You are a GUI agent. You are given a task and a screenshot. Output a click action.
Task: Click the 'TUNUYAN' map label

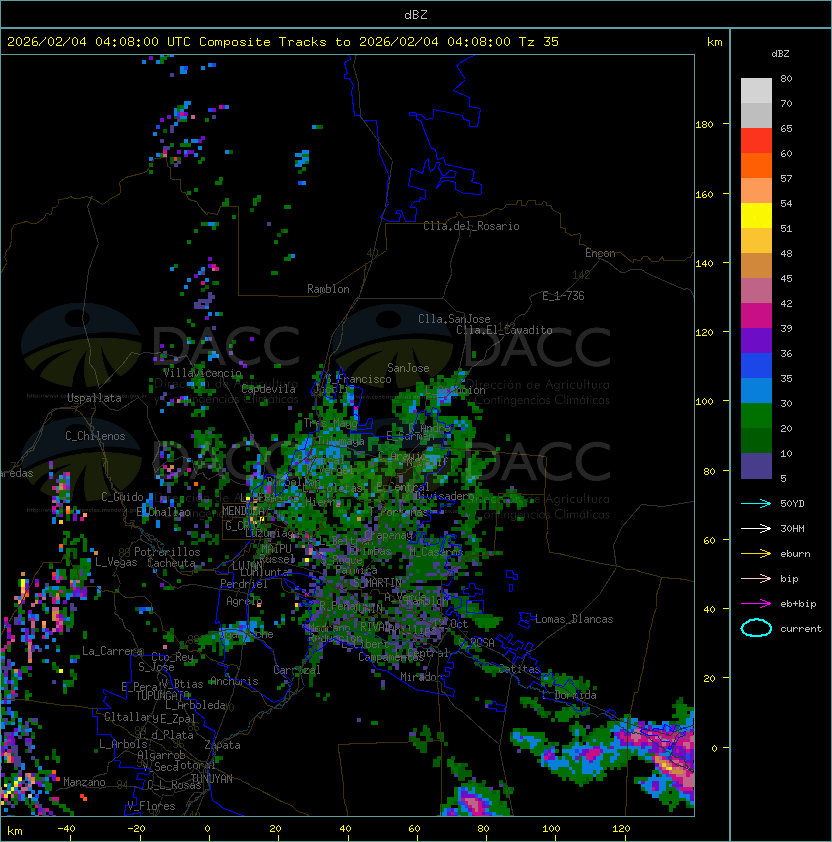(212, 779)
